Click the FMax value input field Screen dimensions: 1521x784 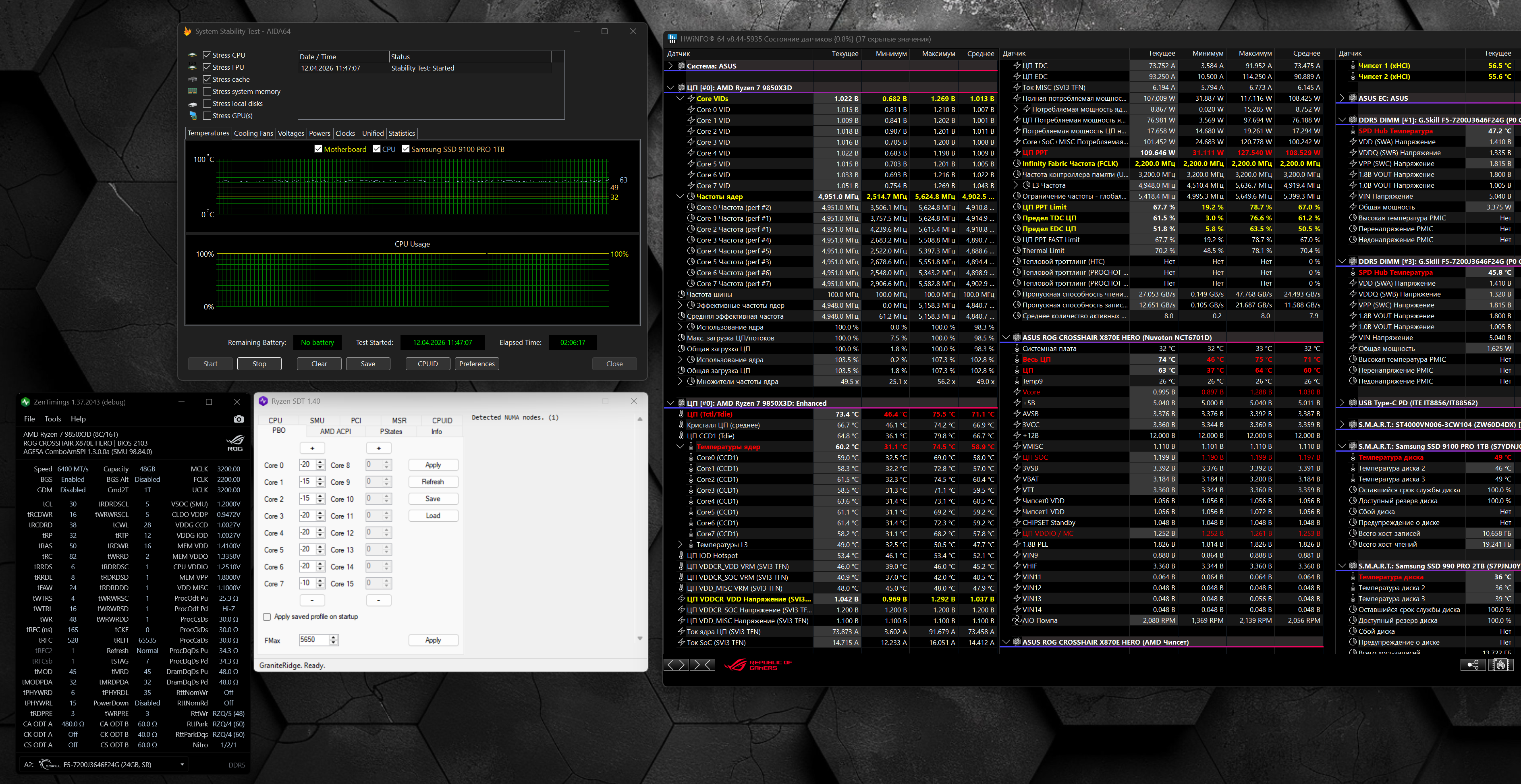(x=313, y=639)
